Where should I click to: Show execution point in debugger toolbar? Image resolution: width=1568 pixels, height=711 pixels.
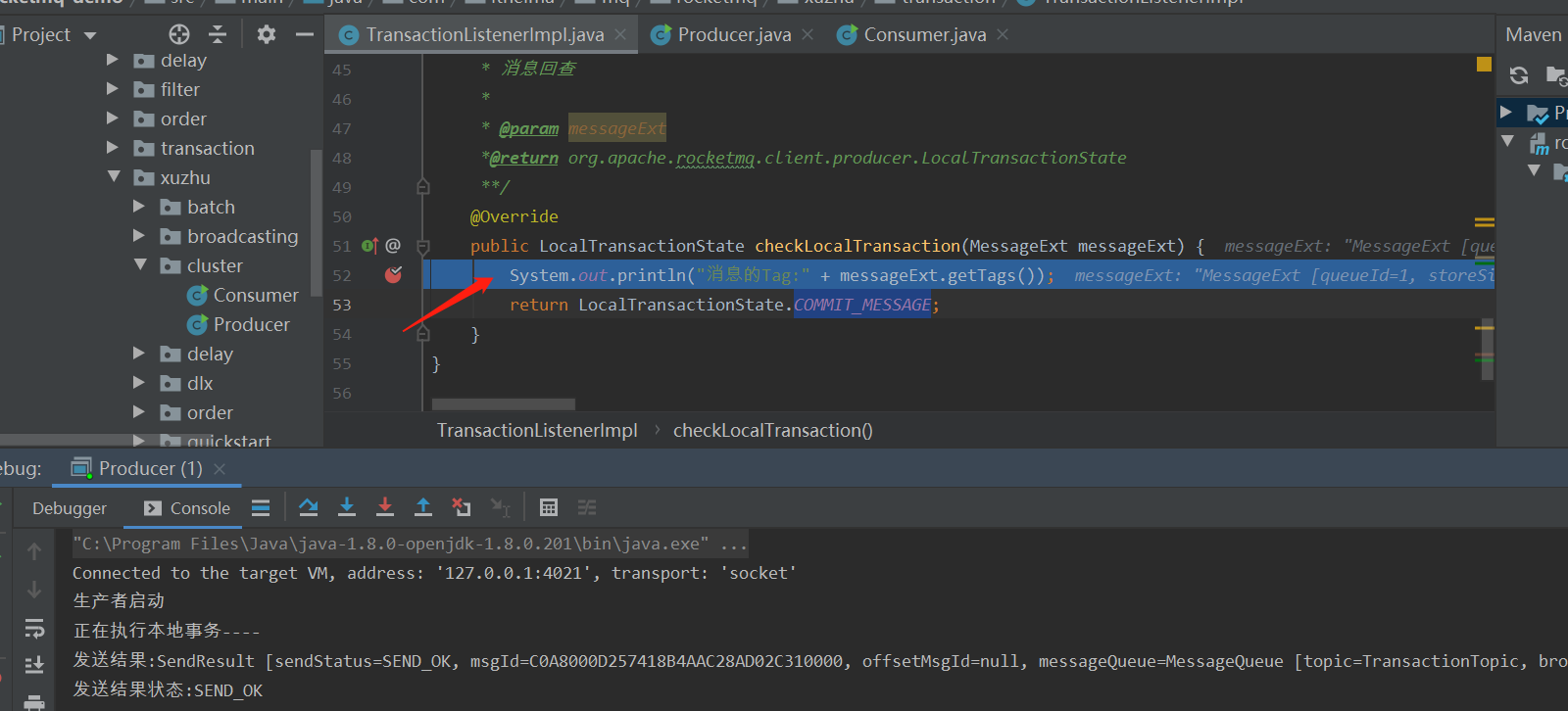[261, 507]
